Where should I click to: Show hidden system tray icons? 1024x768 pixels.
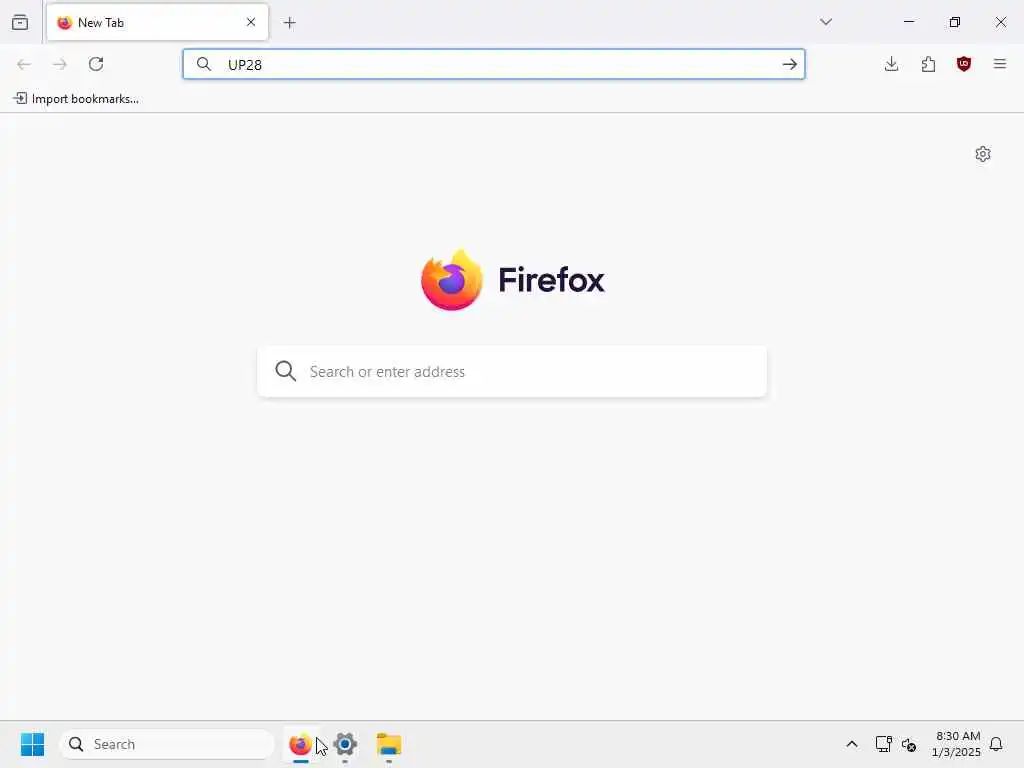852,744
